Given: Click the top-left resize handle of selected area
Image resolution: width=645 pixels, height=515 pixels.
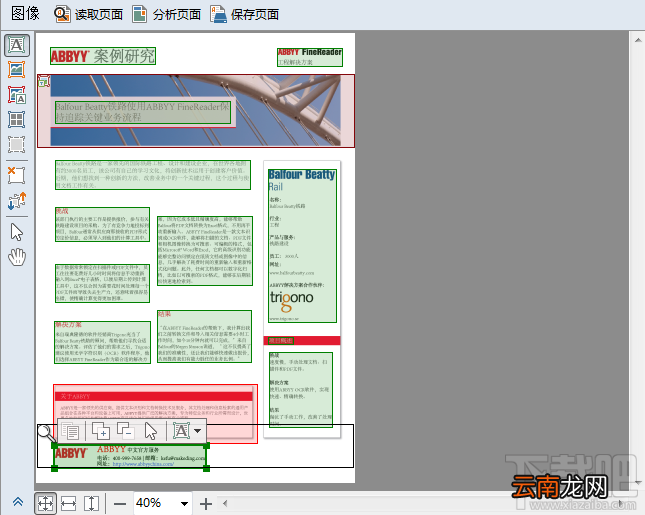Looking at the screenshot, I should point(54,446).
